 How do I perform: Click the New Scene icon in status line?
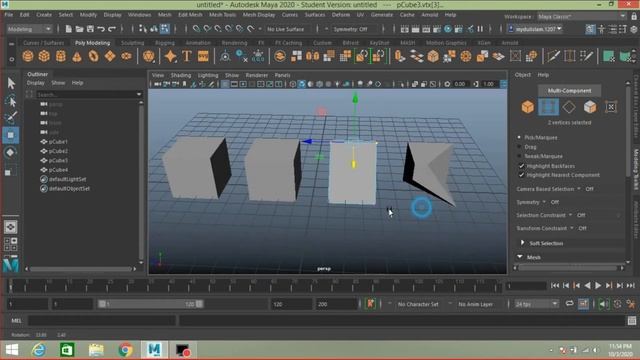(69, 29)
